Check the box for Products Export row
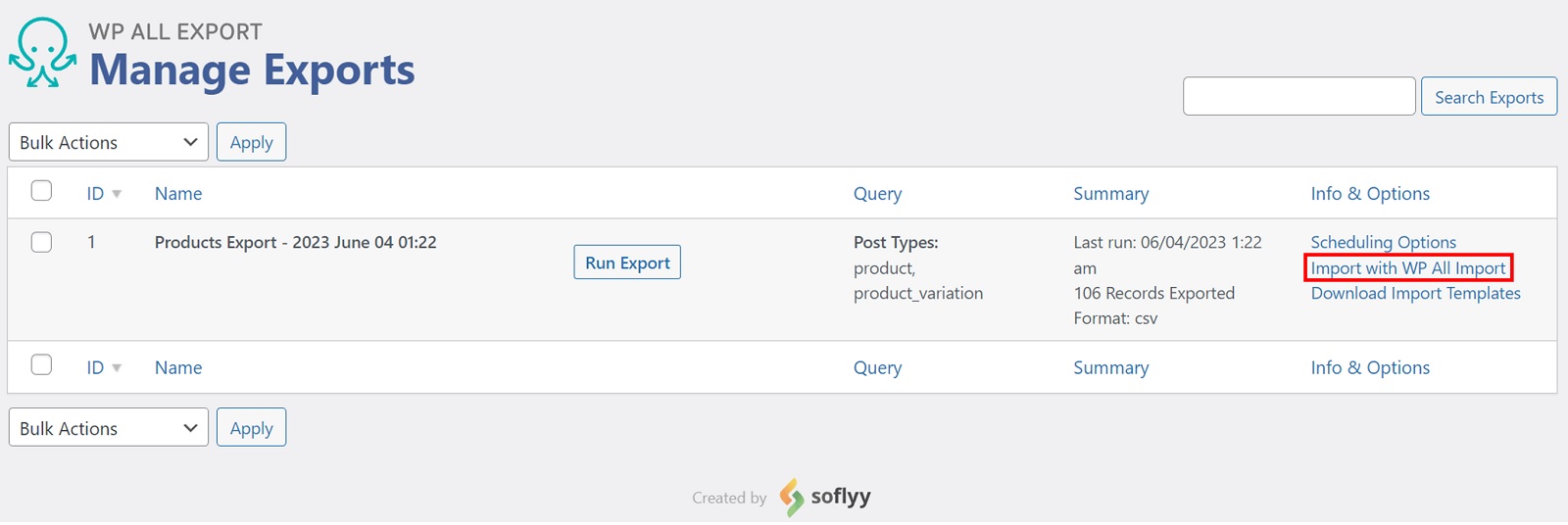Viewport: 1568px width, 525px height. pos(41,242)
